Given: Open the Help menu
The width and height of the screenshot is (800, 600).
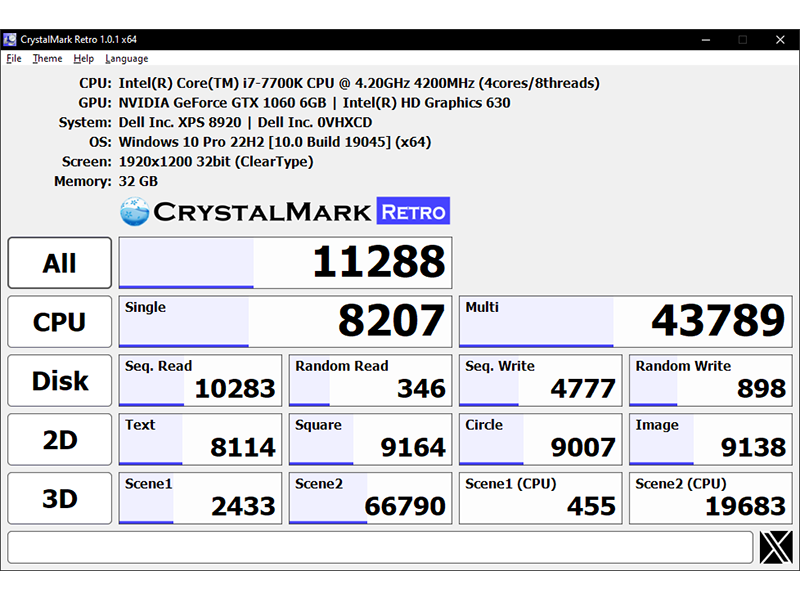Looking at the screenshot, I should click(x=83, y=59).
